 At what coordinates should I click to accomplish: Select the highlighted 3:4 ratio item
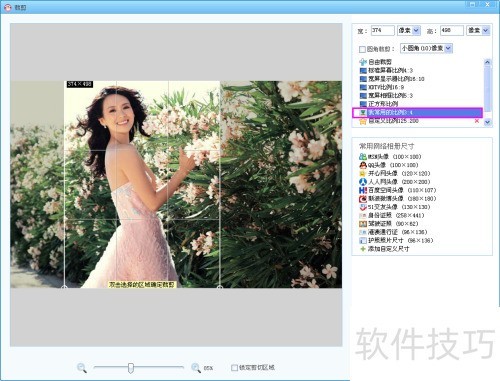tap(417, 112)
